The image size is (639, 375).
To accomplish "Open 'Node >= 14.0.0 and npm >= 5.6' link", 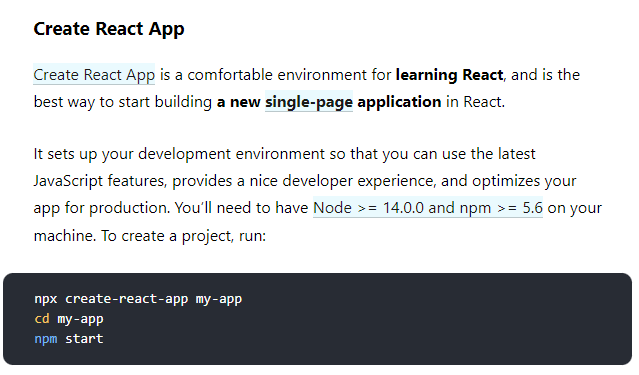I will coord(428,208).
